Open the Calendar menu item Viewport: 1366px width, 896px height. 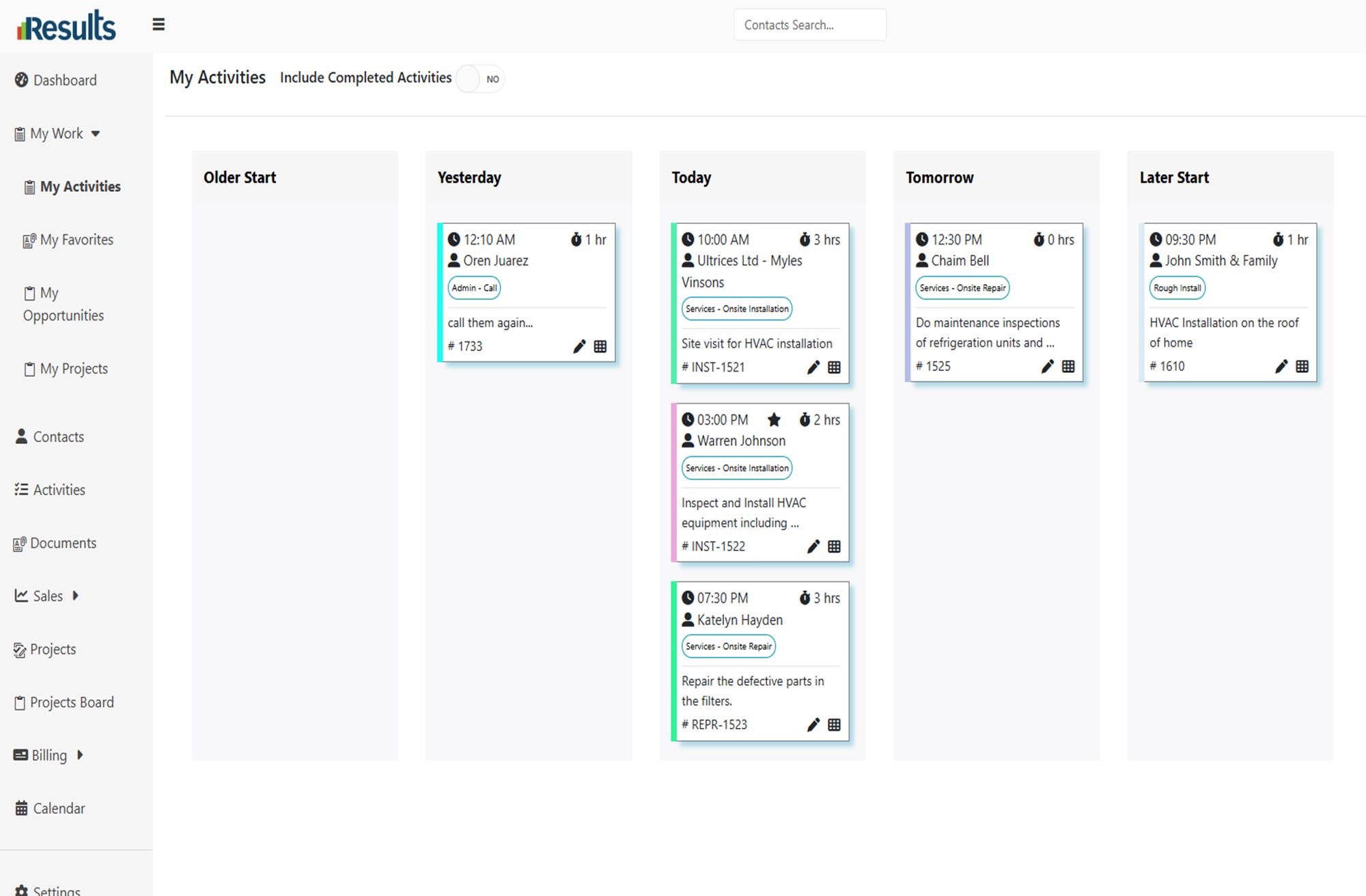coord(59,808)
